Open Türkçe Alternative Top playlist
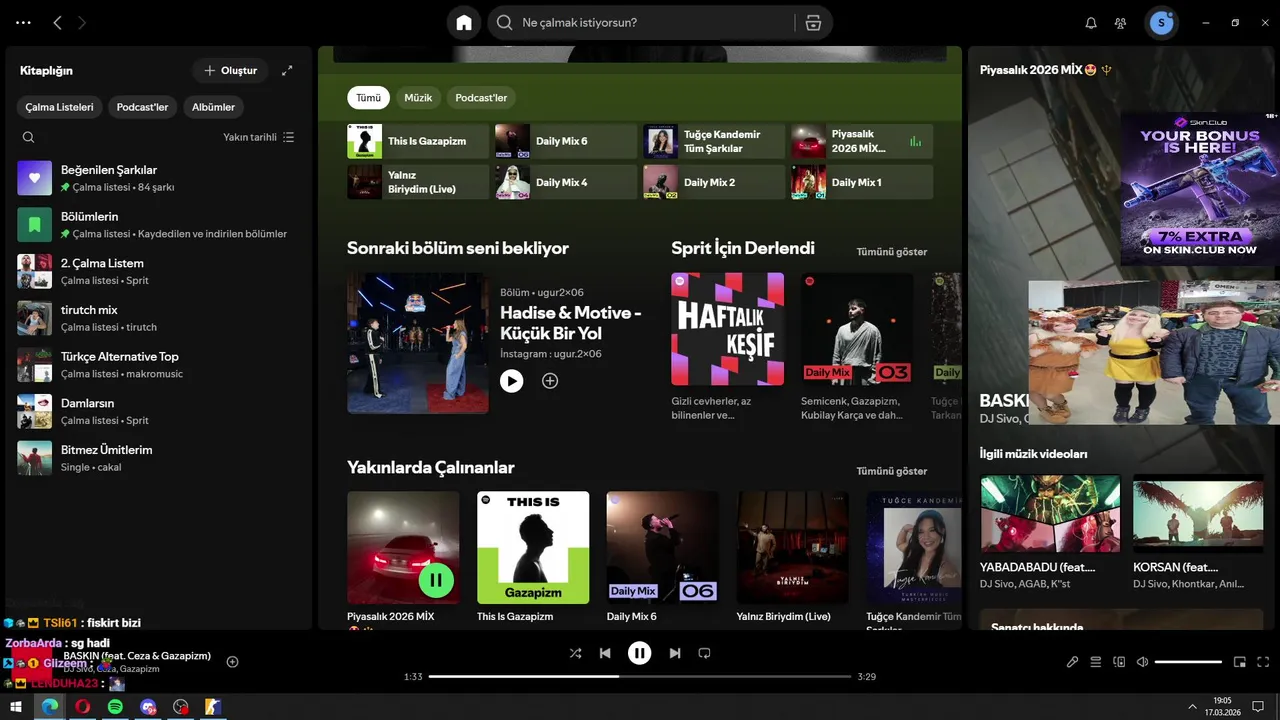The height and width of the screenshot is (720, 1280). point(157,365)
